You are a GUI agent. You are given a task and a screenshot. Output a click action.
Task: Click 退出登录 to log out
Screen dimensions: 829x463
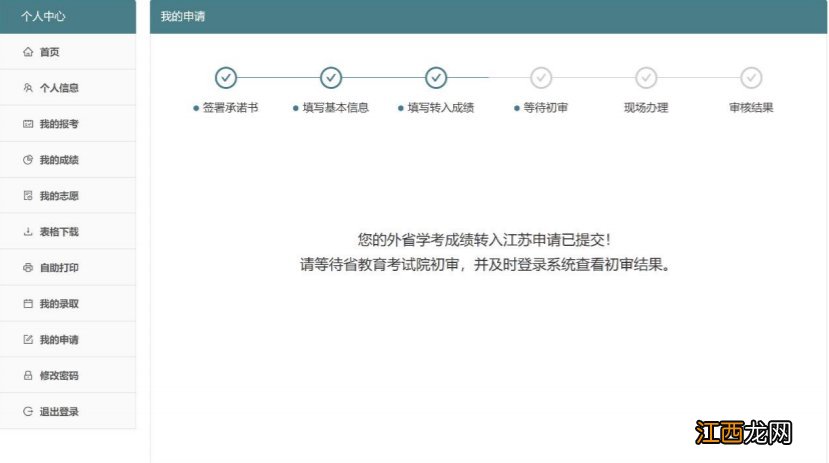68,411
